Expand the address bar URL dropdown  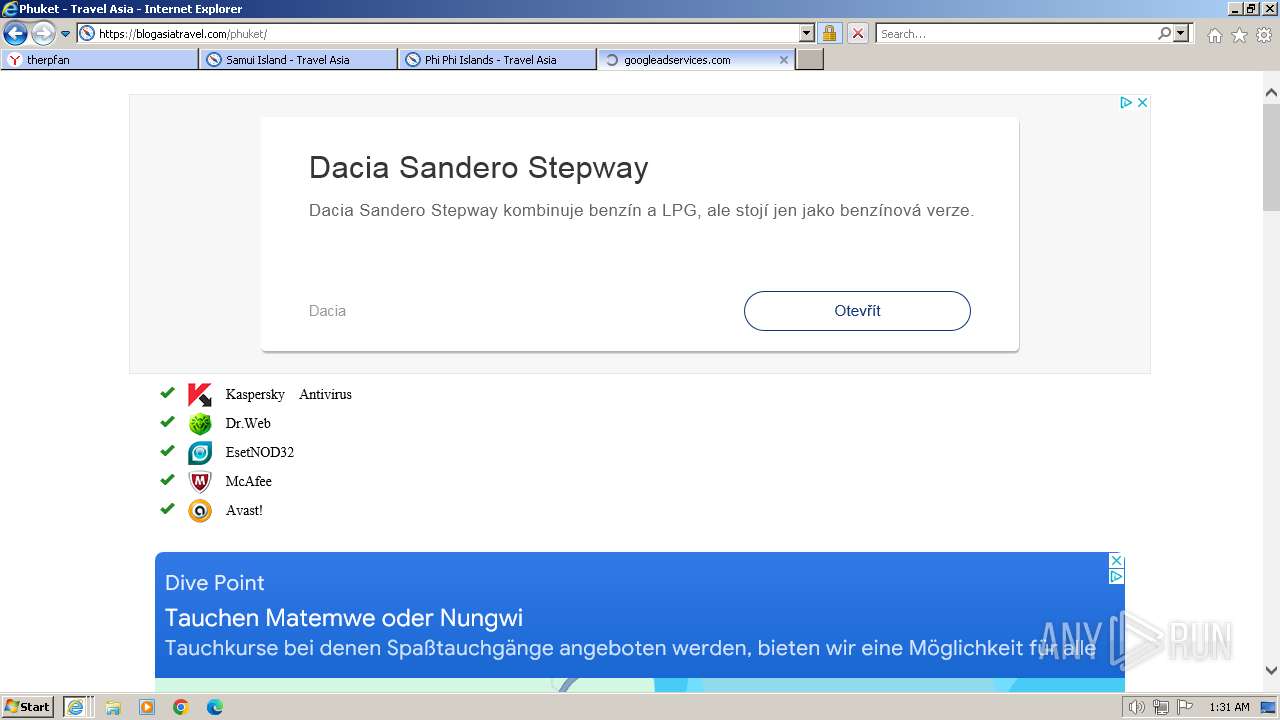807,34
